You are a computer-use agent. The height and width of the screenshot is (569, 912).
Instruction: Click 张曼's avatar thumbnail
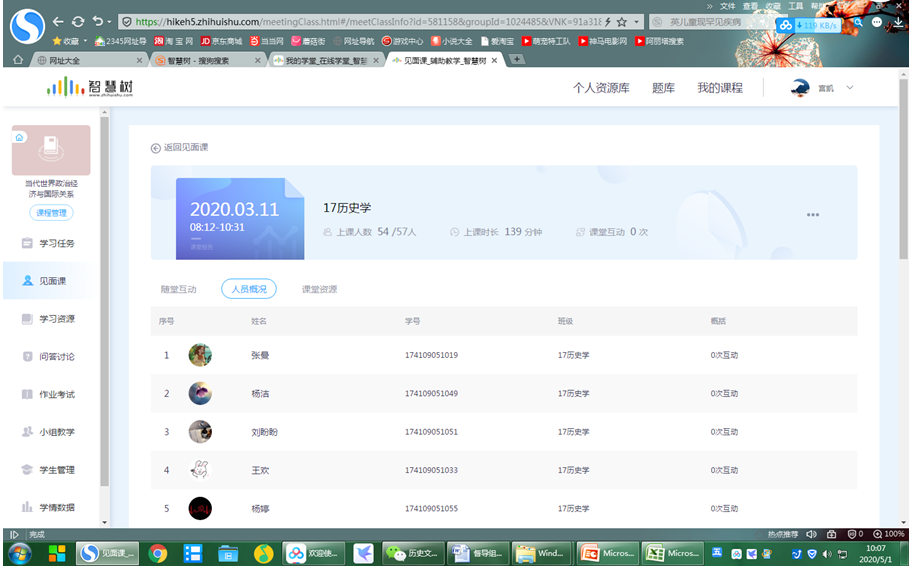click(200, 355)
